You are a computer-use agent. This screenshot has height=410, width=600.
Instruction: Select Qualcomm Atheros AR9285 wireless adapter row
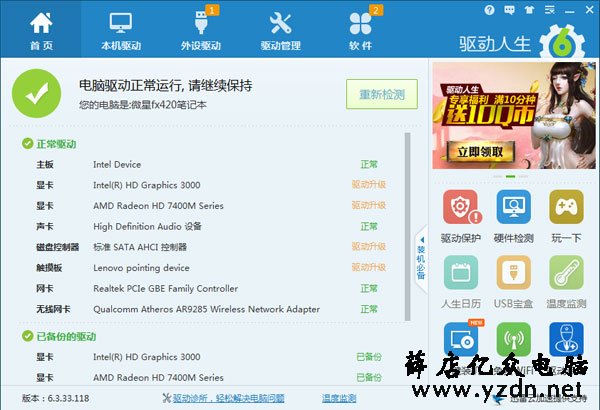coord(211,309)
